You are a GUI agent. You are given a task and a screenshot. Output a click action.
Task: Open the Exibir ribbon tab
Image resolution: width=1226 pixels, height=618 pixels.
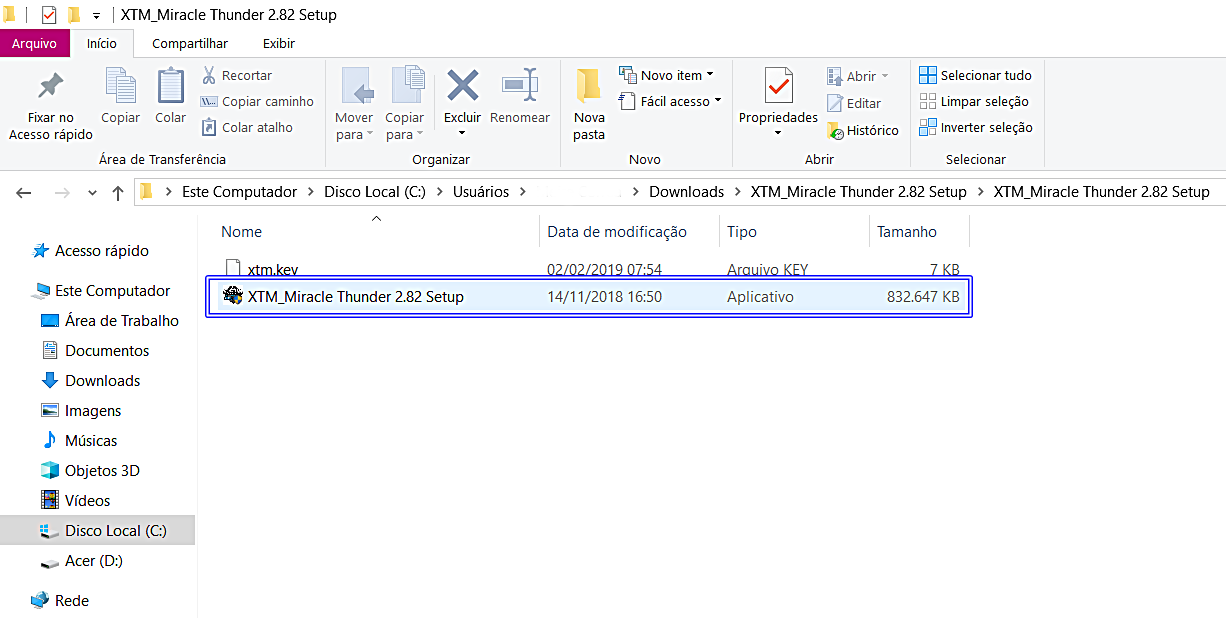(x=278, y=43)
